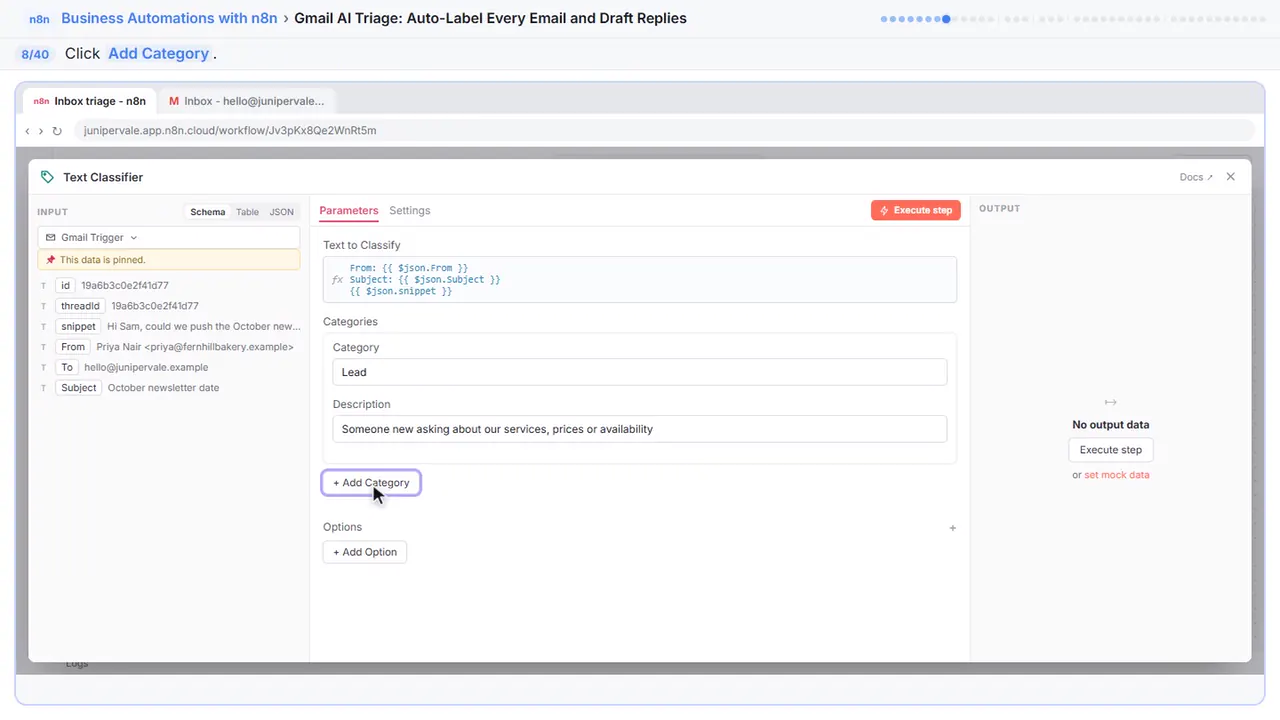Click the Add Category button
The width and height of the screenshot is (1280, 720).
point(371,483)
